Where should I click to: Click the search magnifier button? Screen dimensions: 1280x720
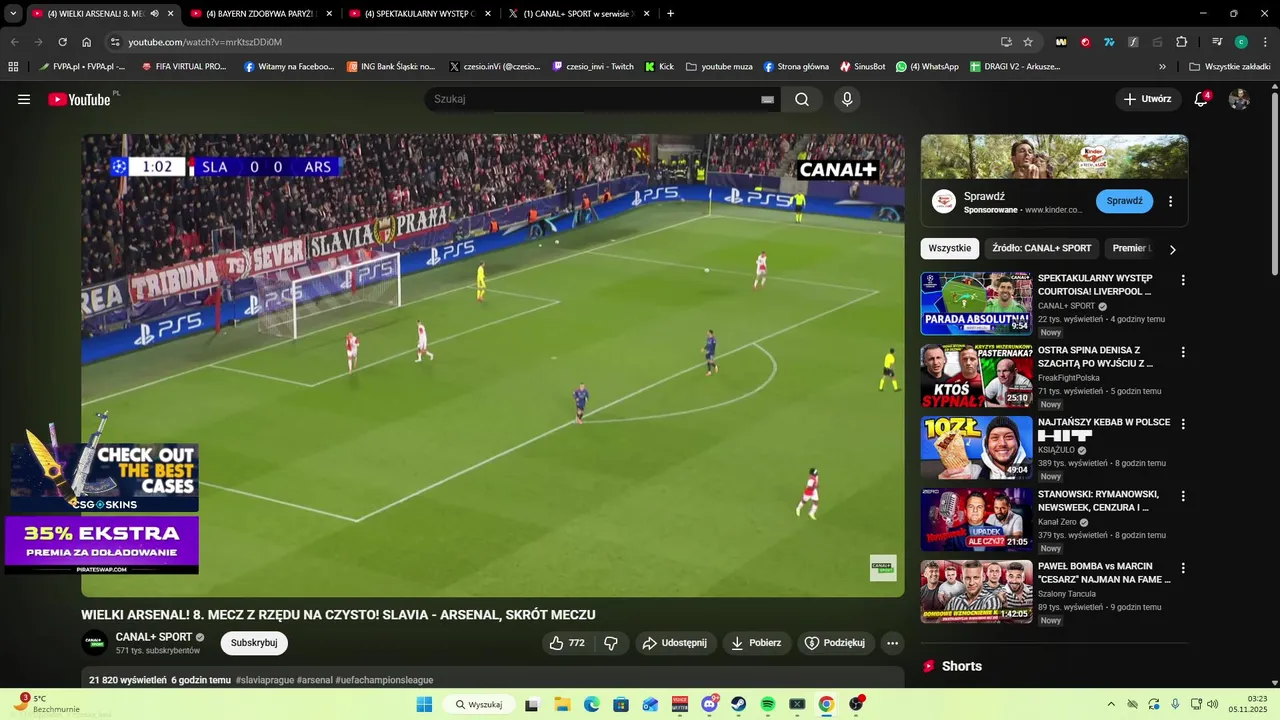[802, 99]
